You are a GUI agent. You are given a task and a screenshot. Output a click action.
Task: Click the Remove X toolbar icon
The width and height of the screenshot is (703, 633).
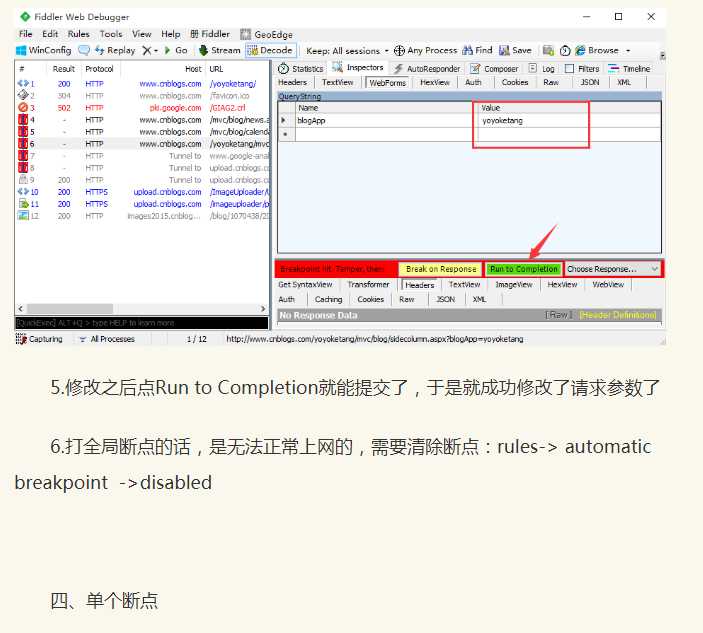(x=147, y=50)
